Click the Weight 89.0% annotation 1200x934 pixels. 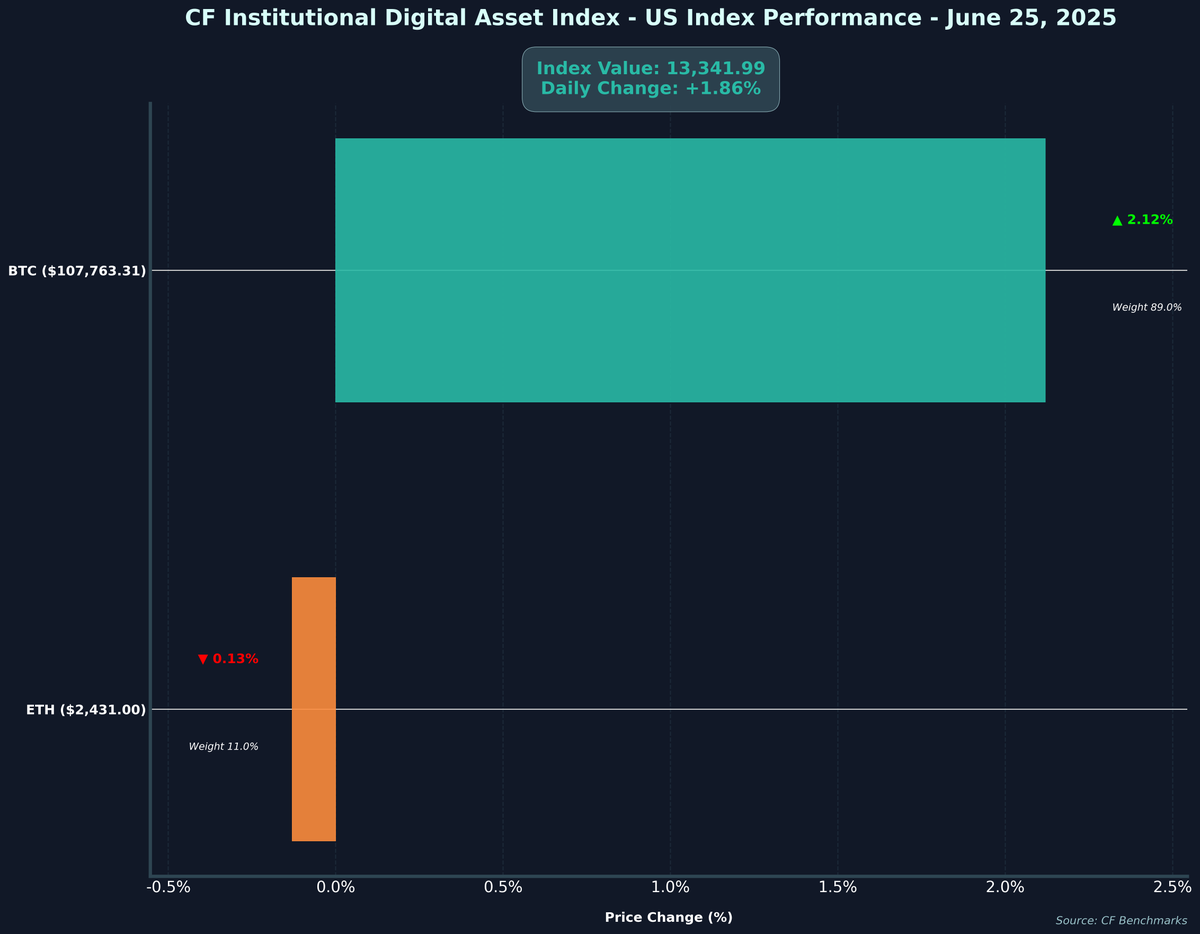tap(1146, 307)
